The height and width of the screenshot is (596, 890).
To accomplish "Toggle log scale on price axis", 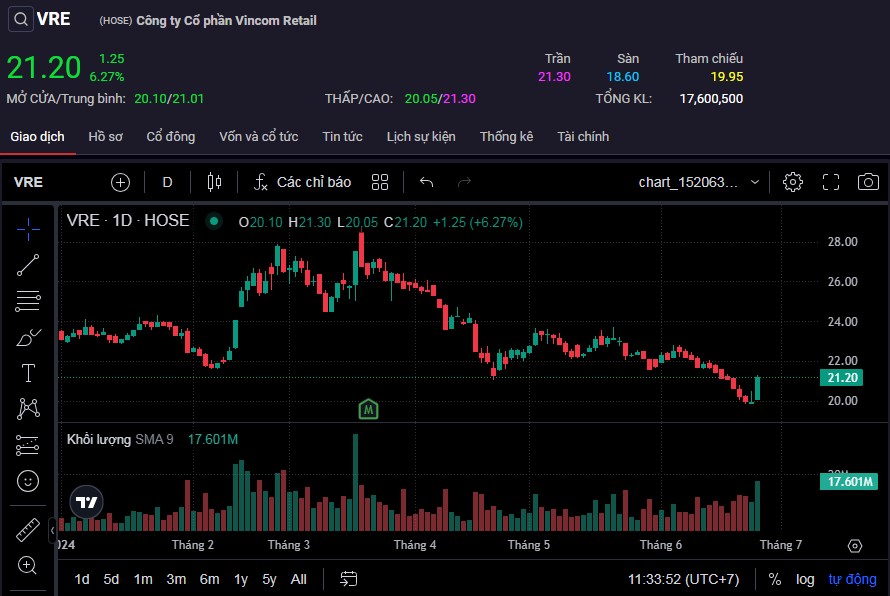I will 805,579.
